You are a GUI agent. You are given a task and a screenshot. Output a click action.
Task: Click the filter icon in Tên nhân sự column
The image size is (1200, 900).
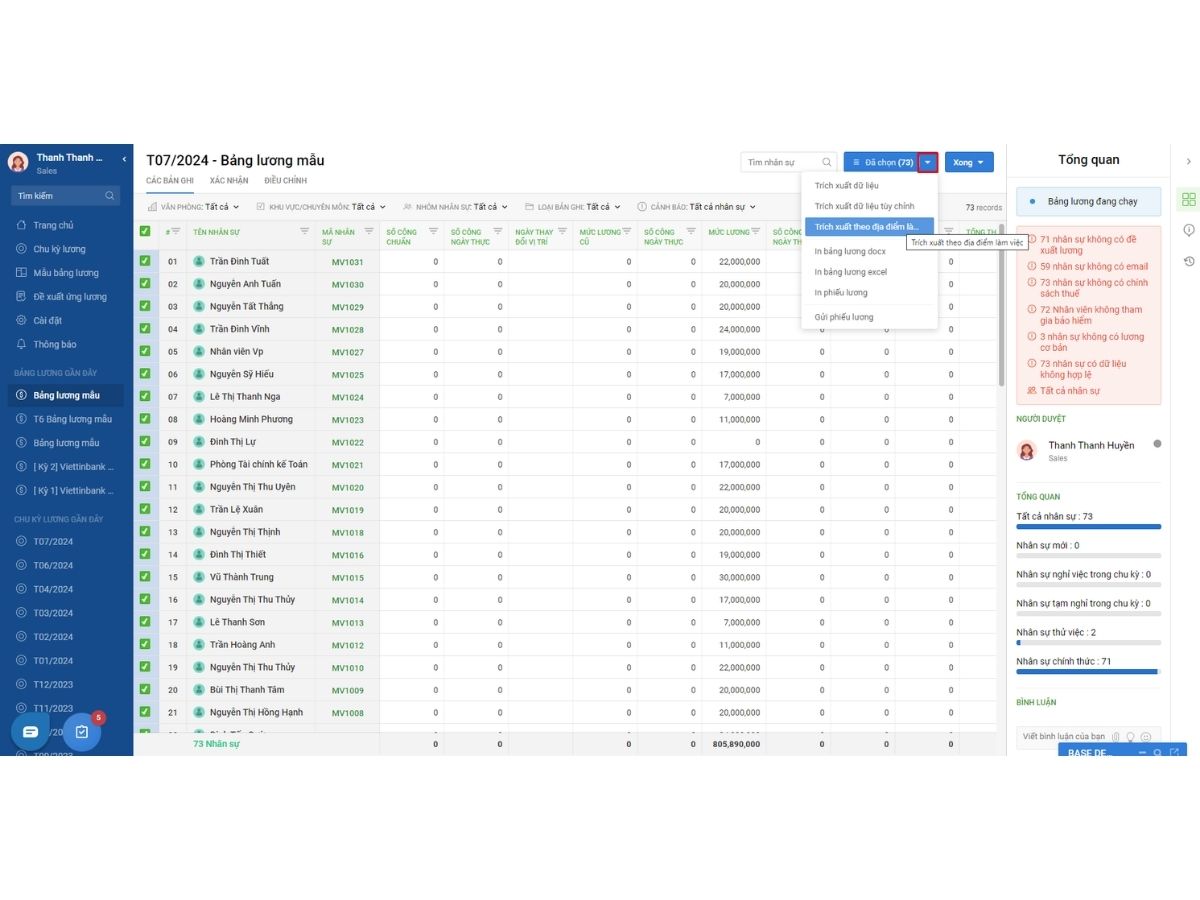click(305, 231)
